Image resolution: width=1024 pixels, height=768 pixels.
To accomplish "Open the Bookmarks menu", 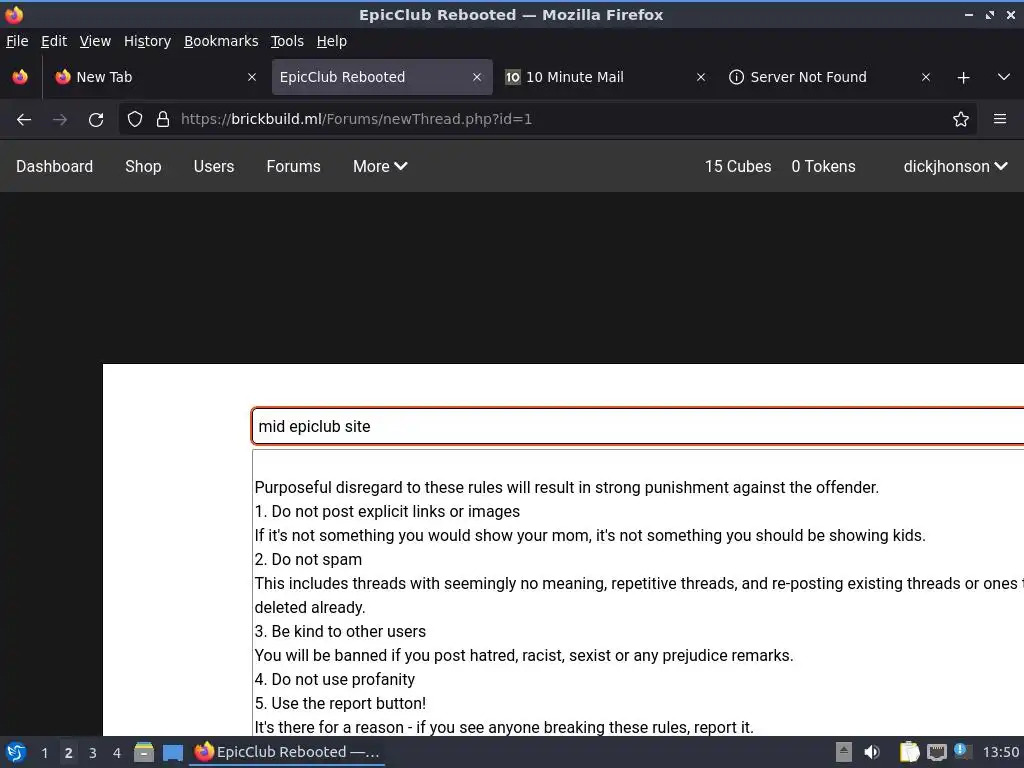I will click(x=221, y=41).
